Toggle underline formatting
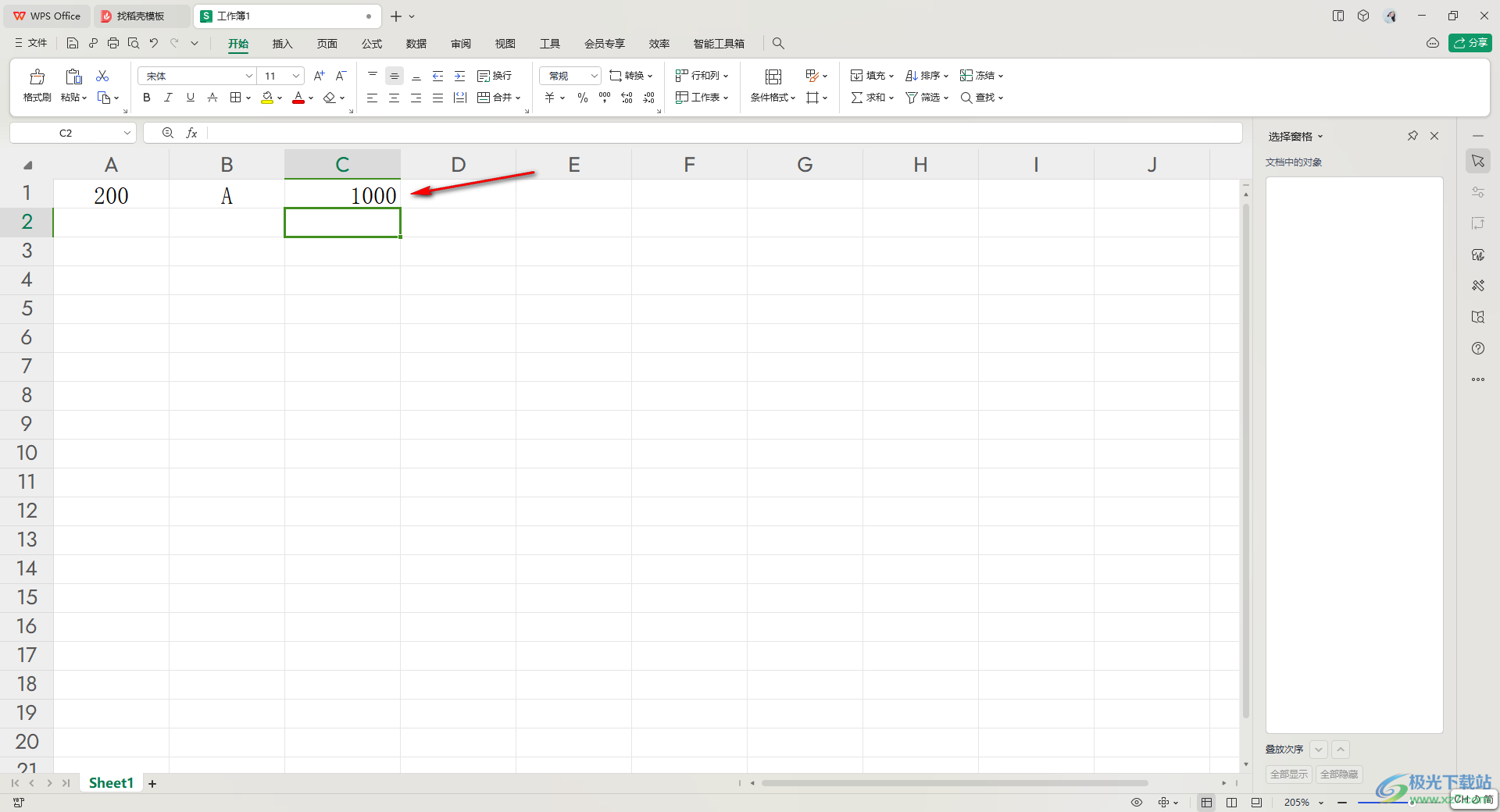Viewport: 1500px width, 812px height. [190, 98]
